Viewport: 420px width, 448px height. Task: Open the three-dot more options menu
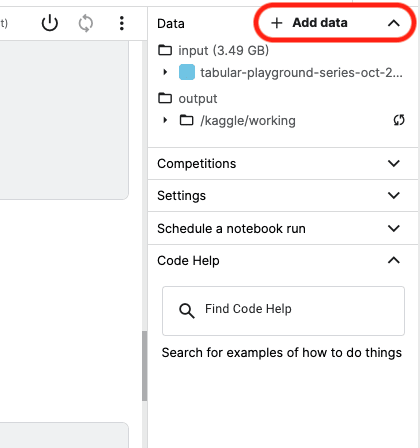pos(122,23)
